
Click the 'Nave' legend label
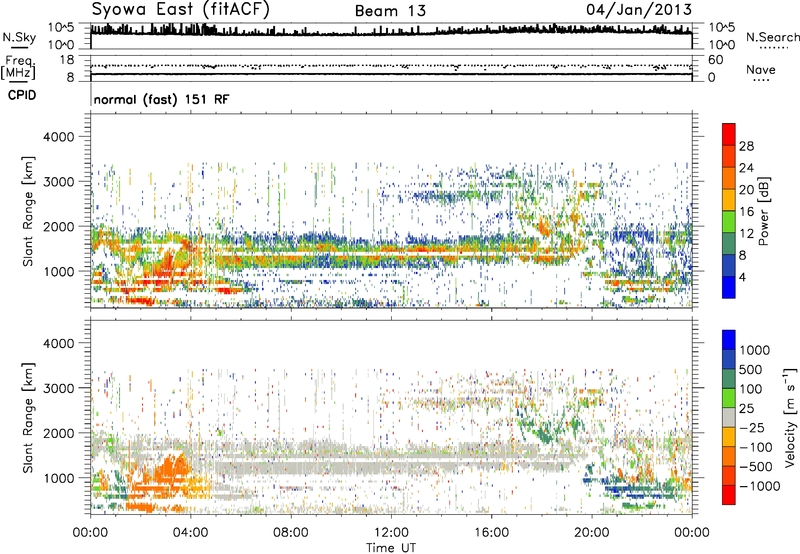761,70
